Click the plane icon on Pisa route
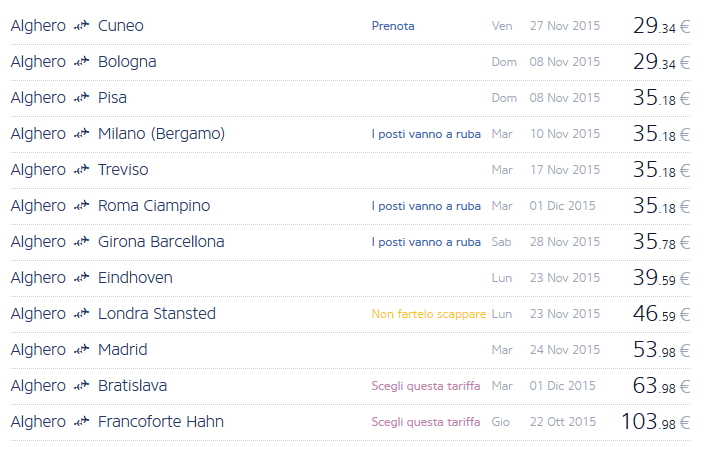Image resolution: width=711 pixels, height=451 pixels. 82,98
